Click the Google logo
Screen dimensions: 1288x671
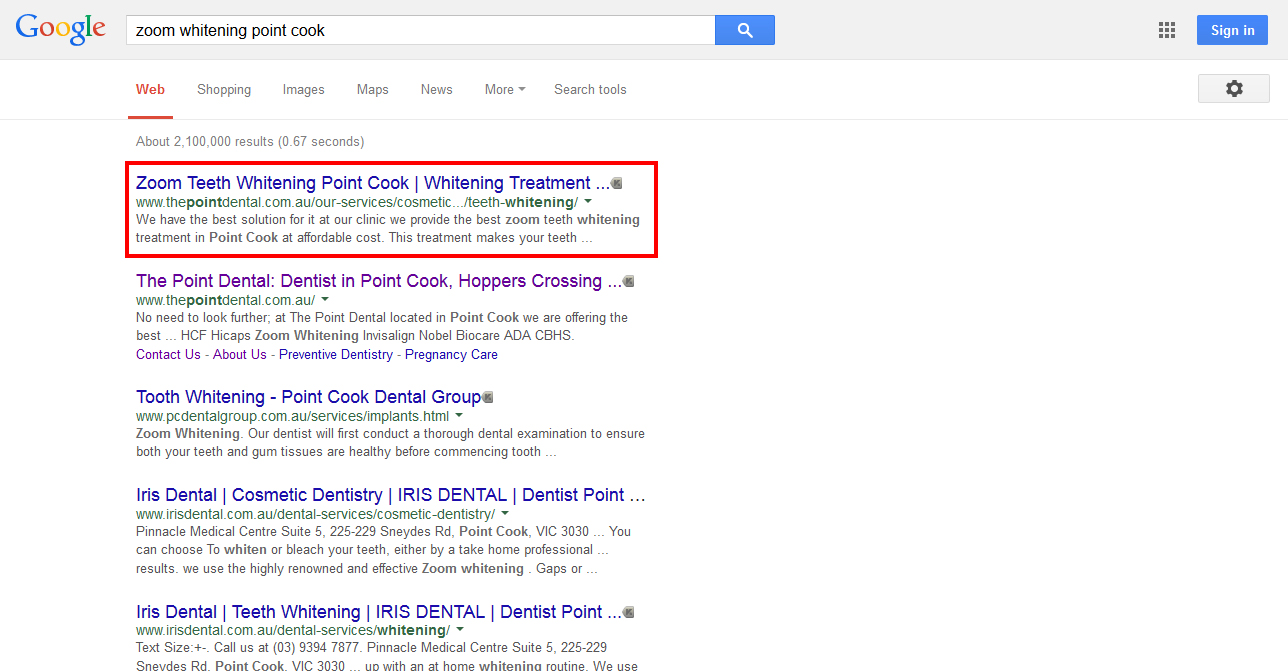click(x=60, y=29)
